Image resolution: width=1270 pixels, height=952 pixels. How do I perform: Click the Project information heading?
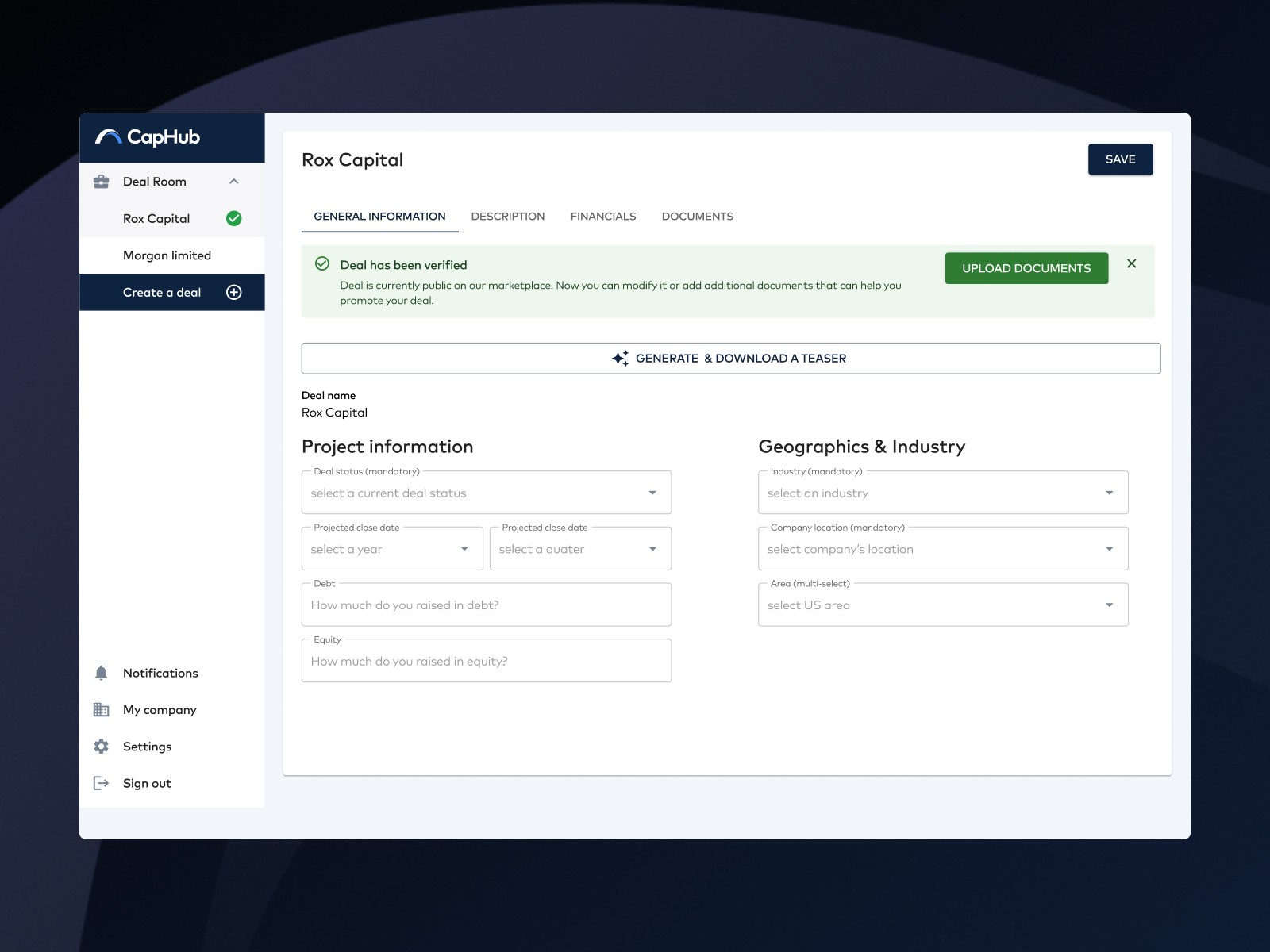[387, 447]
